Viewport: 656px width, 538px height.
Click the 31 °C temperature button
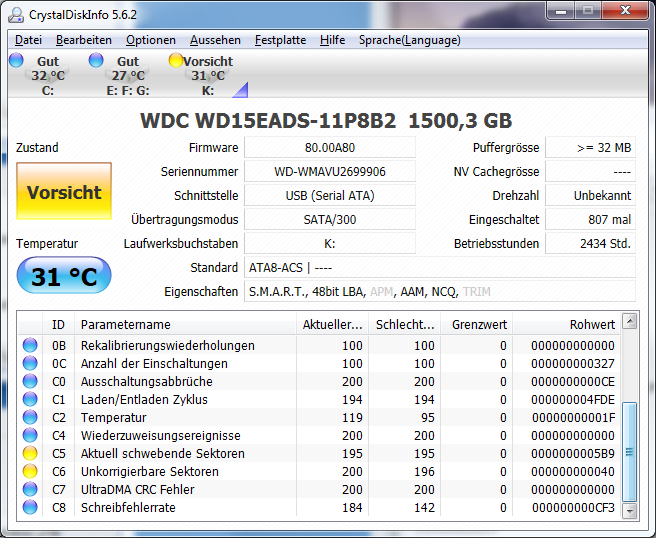point(64,276)
